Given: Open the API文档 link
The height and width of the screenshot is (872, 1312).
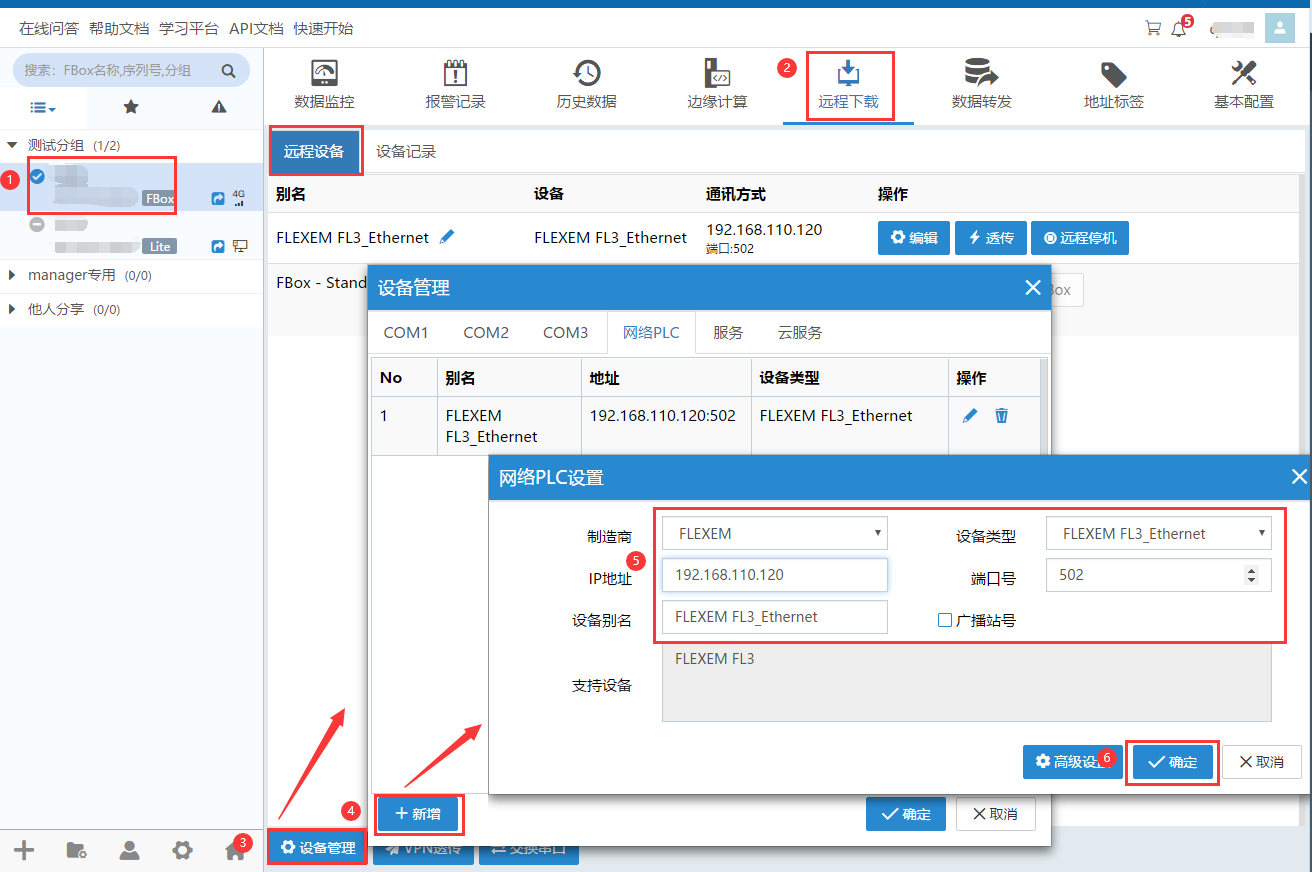Looking at the screenshot, I should click(x=256, y=28).
